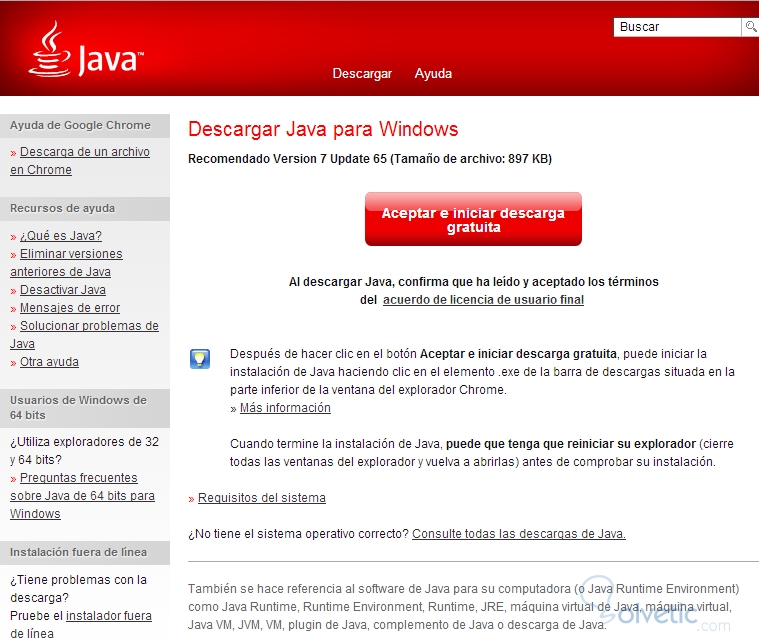Open the ¿Qué es Java? link
Image resolution: width=759 pixels, height=638 pixels.
61,236
